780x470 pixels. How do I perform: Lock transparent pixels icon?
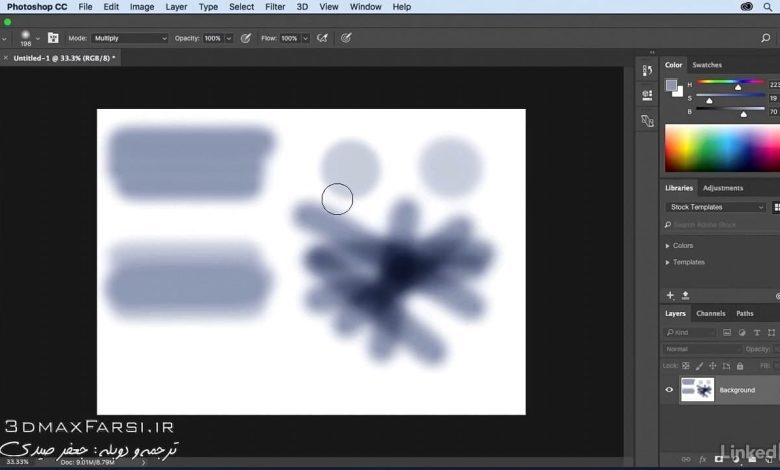pyautogui.click(x=685, y=366)
